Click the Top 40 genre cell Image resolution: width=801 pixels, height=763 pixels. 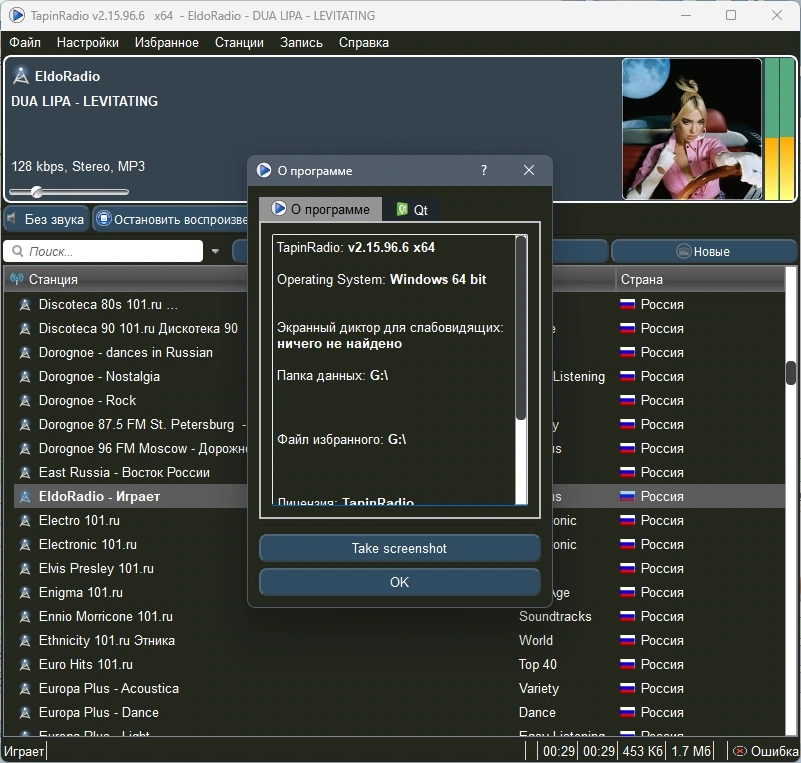537,664
